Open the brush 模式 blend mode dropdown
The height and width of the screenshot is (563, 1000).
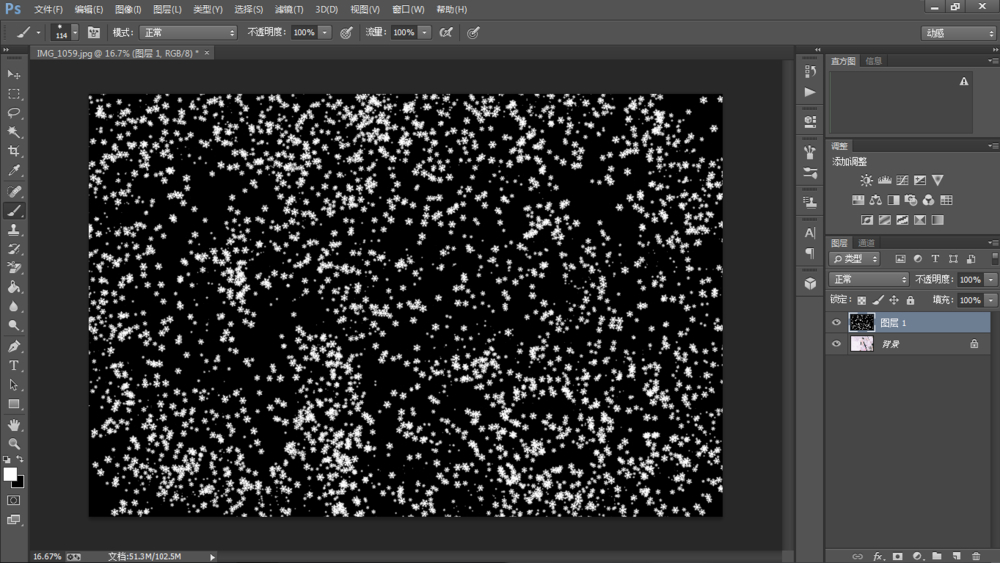[x=188, y=33]
